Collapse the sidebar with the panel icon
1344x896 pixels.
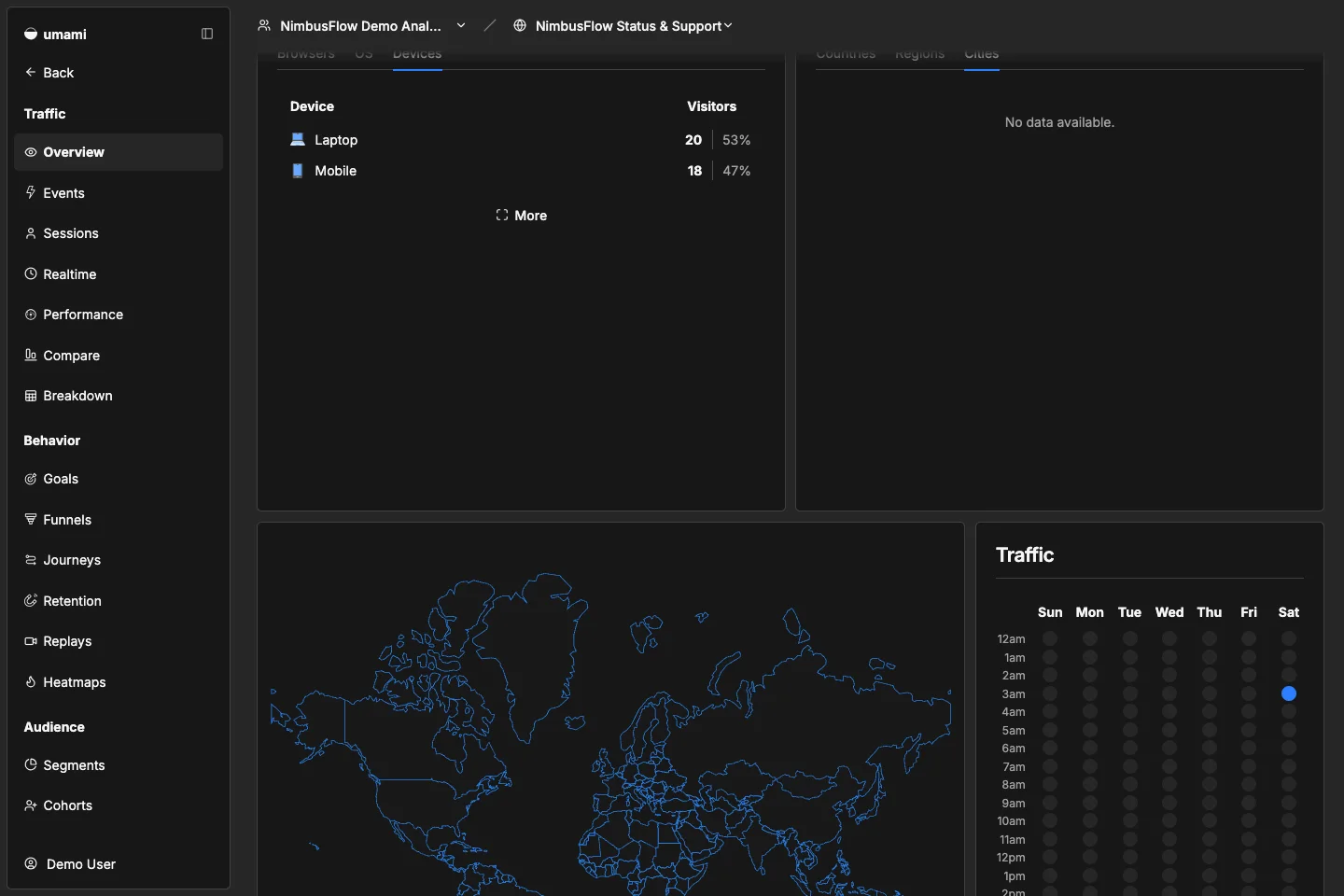[x=207, y=35]
